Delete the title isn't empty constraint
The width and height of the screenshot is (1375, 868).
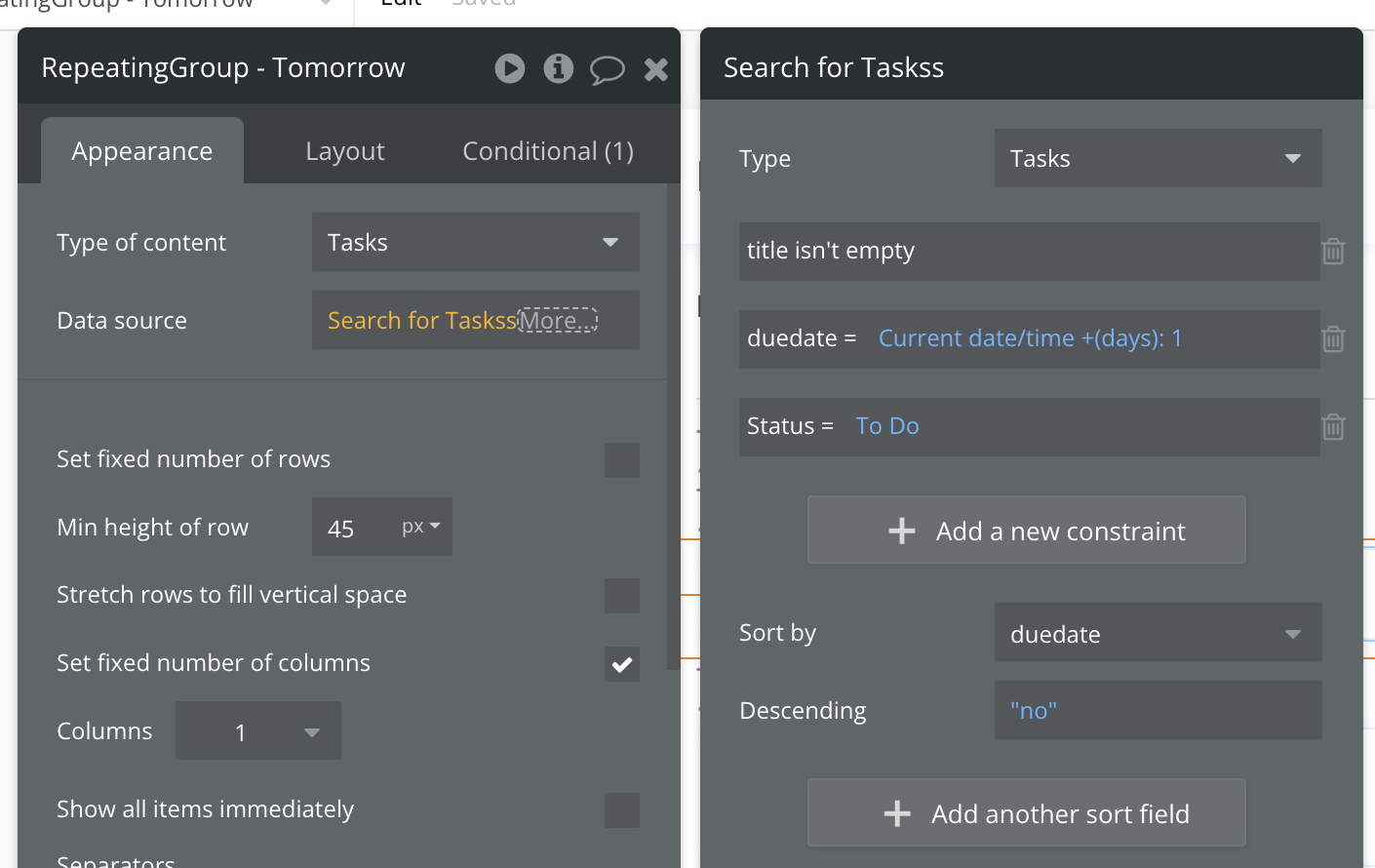coord(1333,252)
